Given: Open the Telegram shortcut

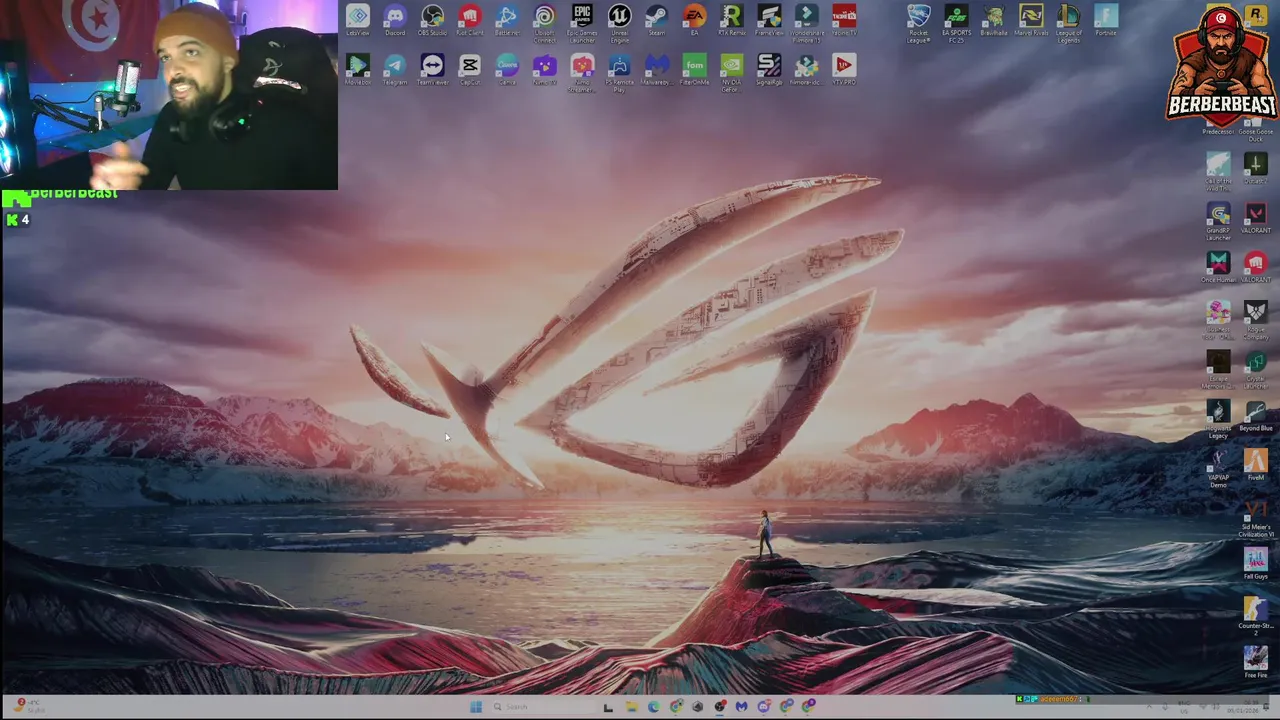Looking at the screenshot, I should [395, 69].
